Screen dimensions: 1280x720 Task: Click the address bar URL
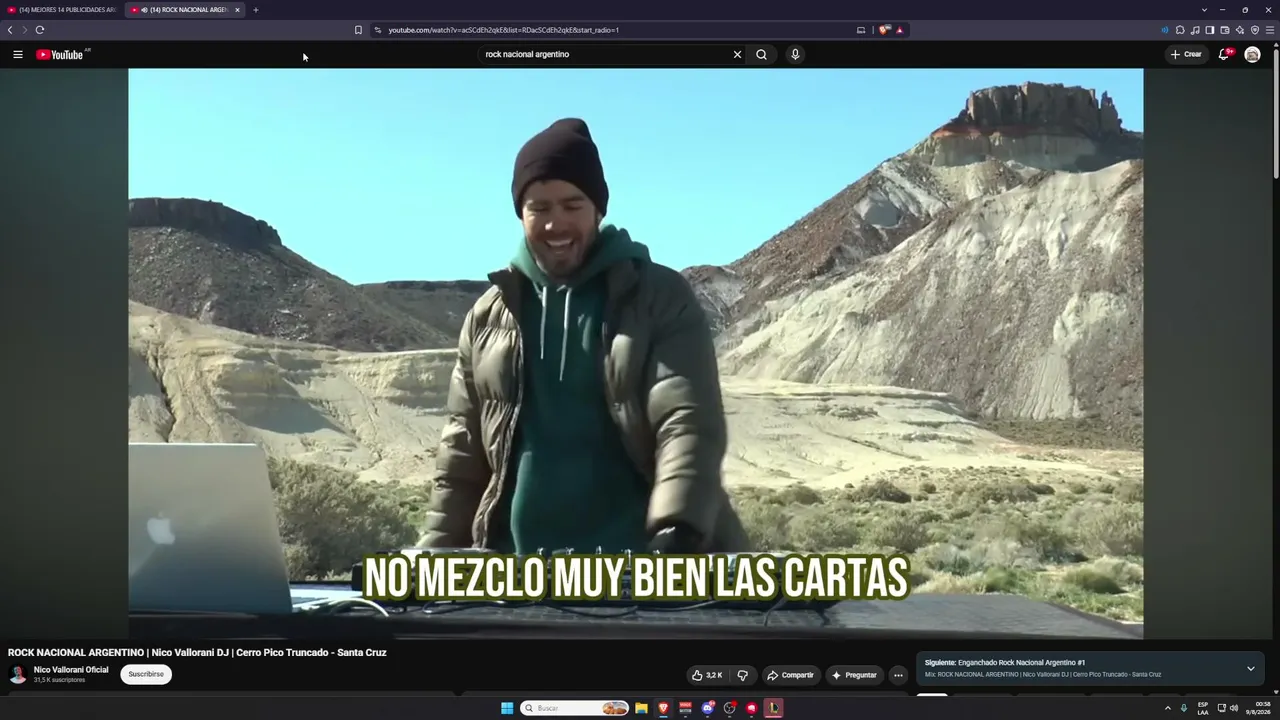coord(504,30)
